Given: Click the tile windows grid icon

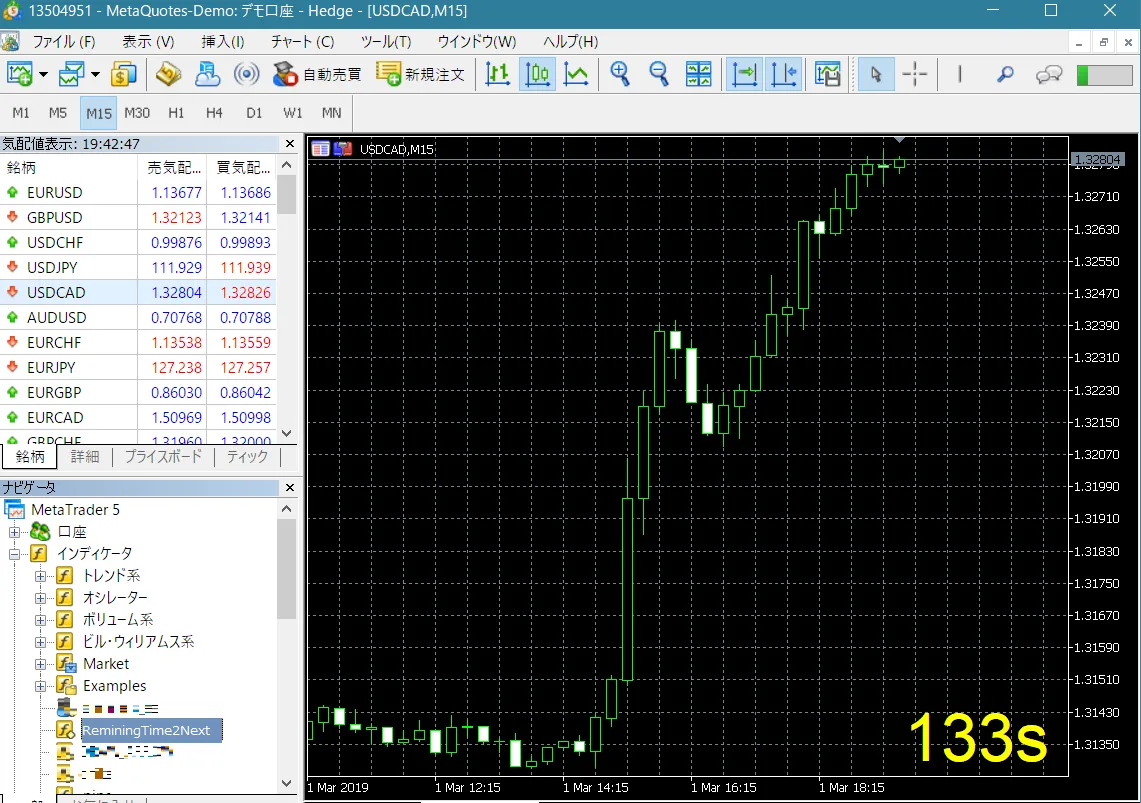Looking at the screenshot, I should tap(699, 74).
